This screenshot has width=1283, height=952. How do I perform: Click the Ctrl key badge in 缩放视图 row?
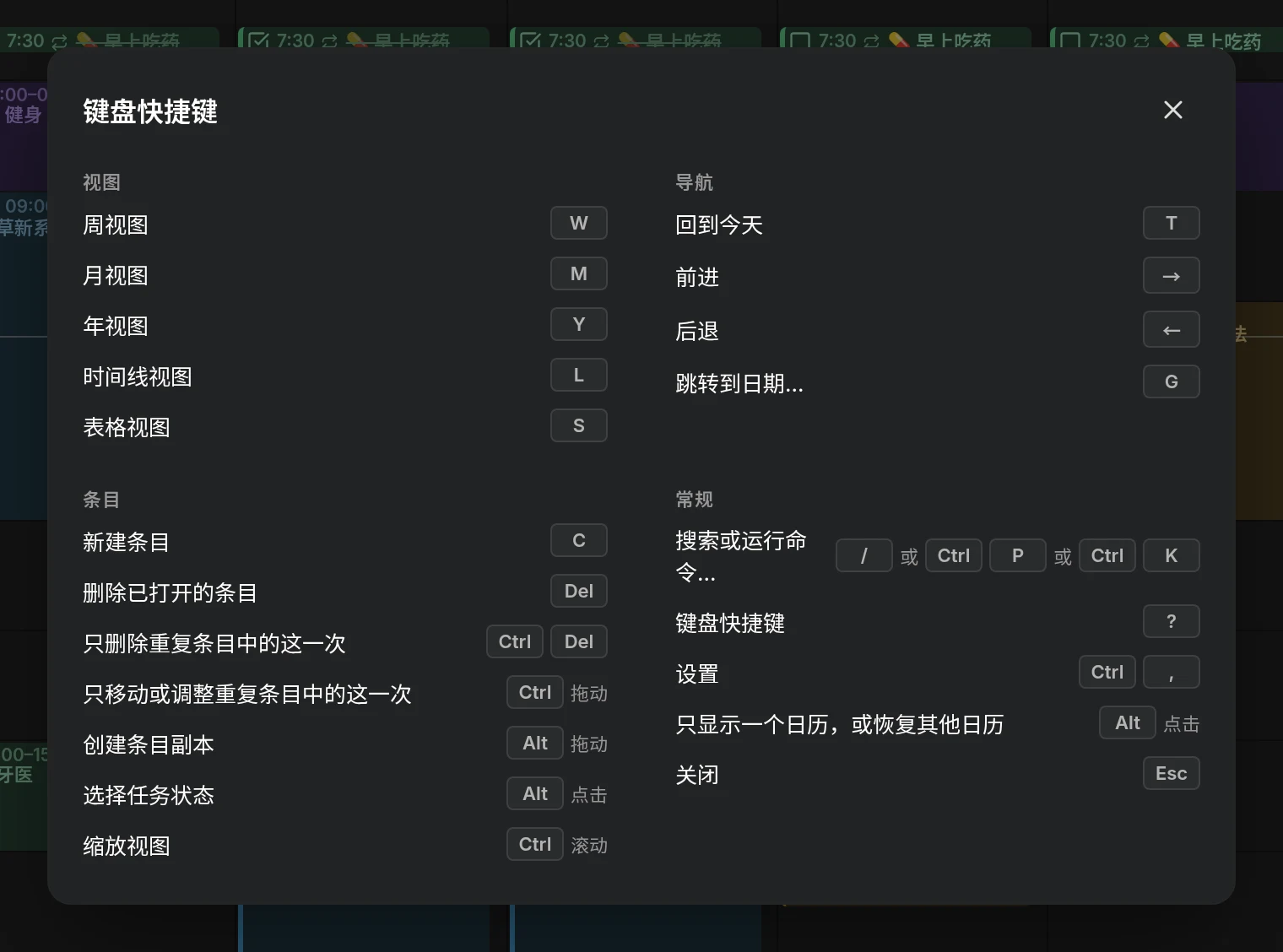(x=535, y=845)
